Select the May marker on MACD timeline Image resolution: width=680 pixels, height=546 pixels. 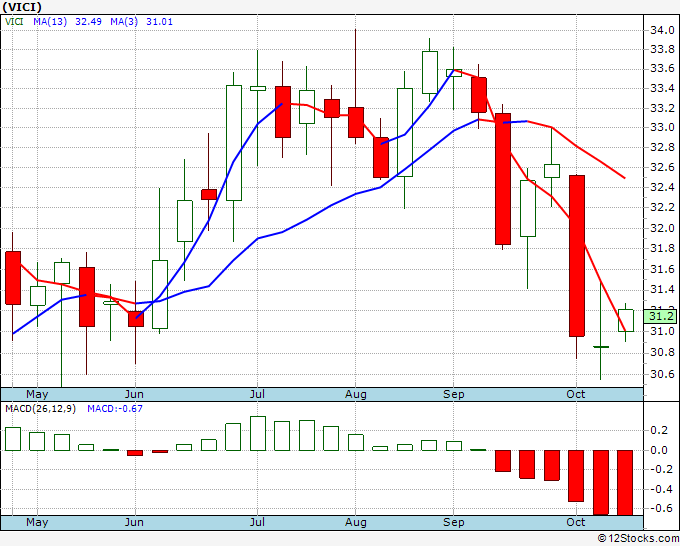(x=37, y=522)
